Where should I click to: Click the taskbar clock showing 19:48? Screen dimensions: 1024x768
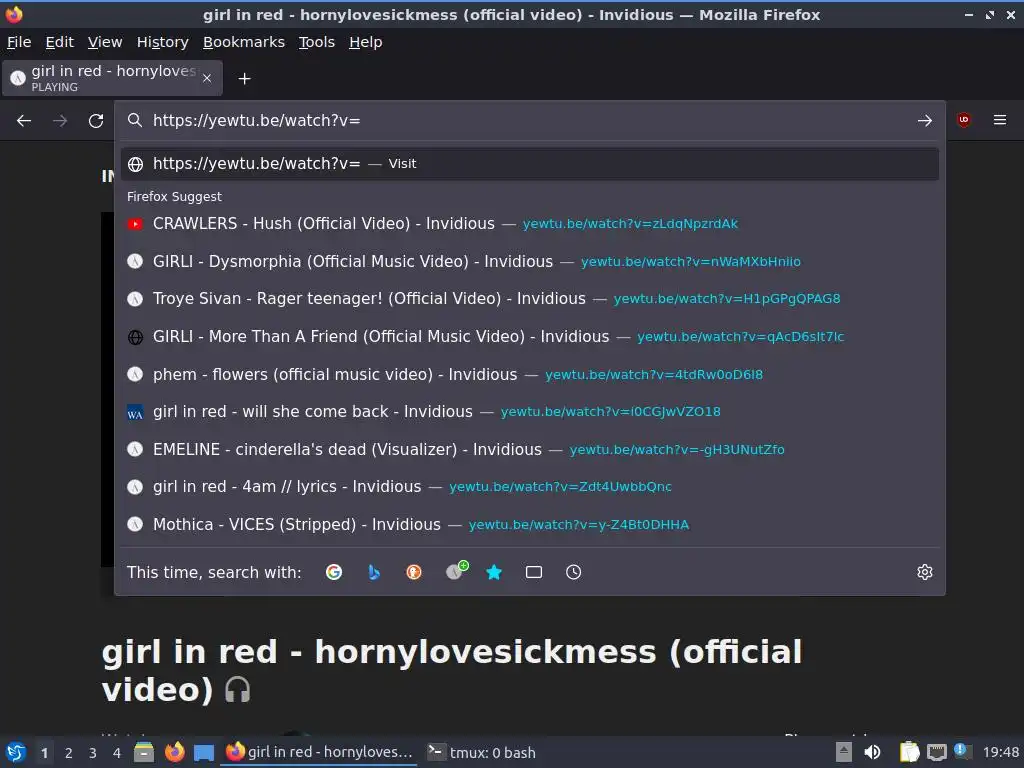click(x=1000, y=752)
